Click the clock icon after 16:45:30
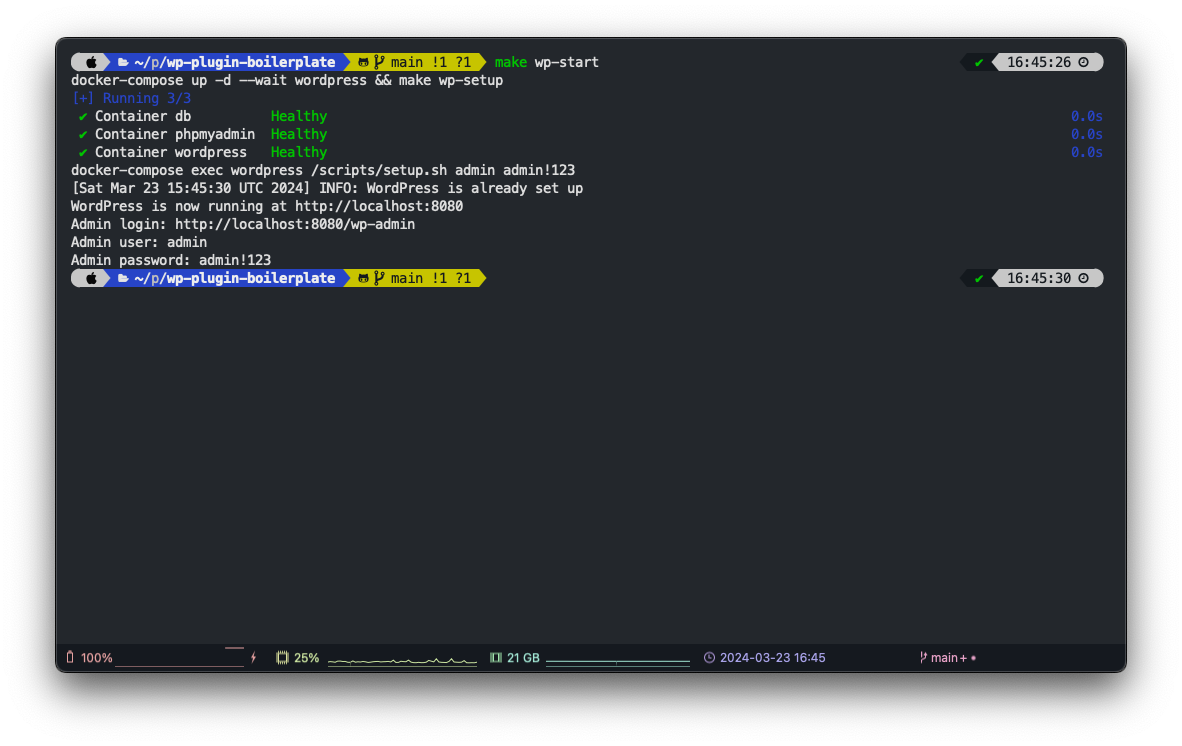 pyautogui.click(x=1083, y=279)
